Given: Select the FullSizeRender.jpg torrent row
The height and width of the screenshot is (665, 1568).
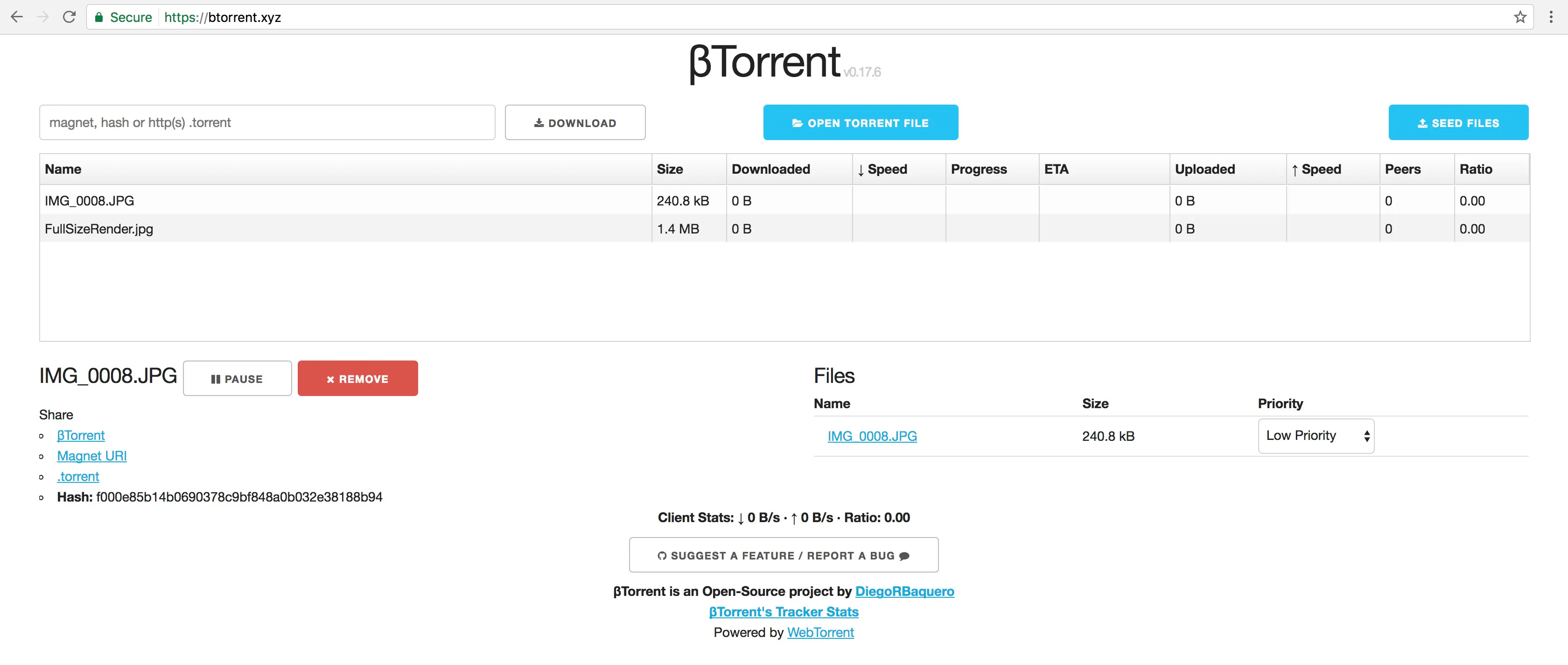Looking at the screenshot, I should pos(784,228).
